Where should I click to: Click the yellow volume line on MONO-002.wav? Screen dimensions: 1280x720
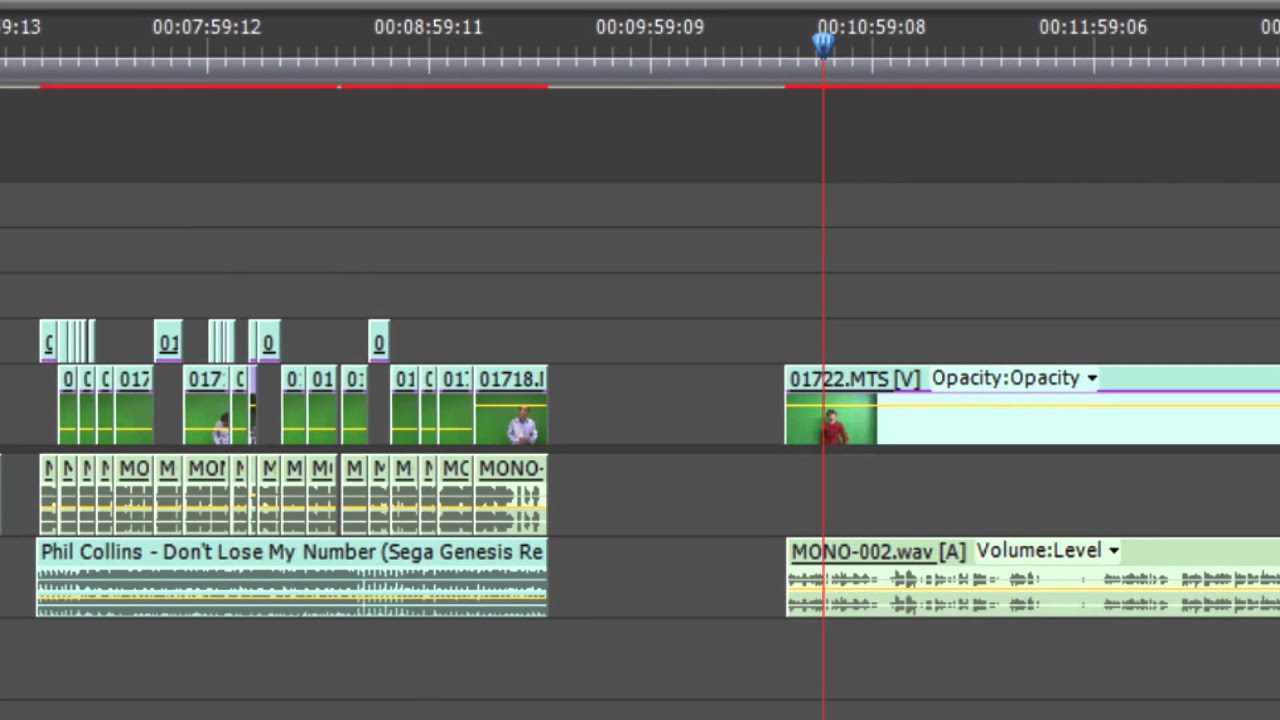(1032, 590)
